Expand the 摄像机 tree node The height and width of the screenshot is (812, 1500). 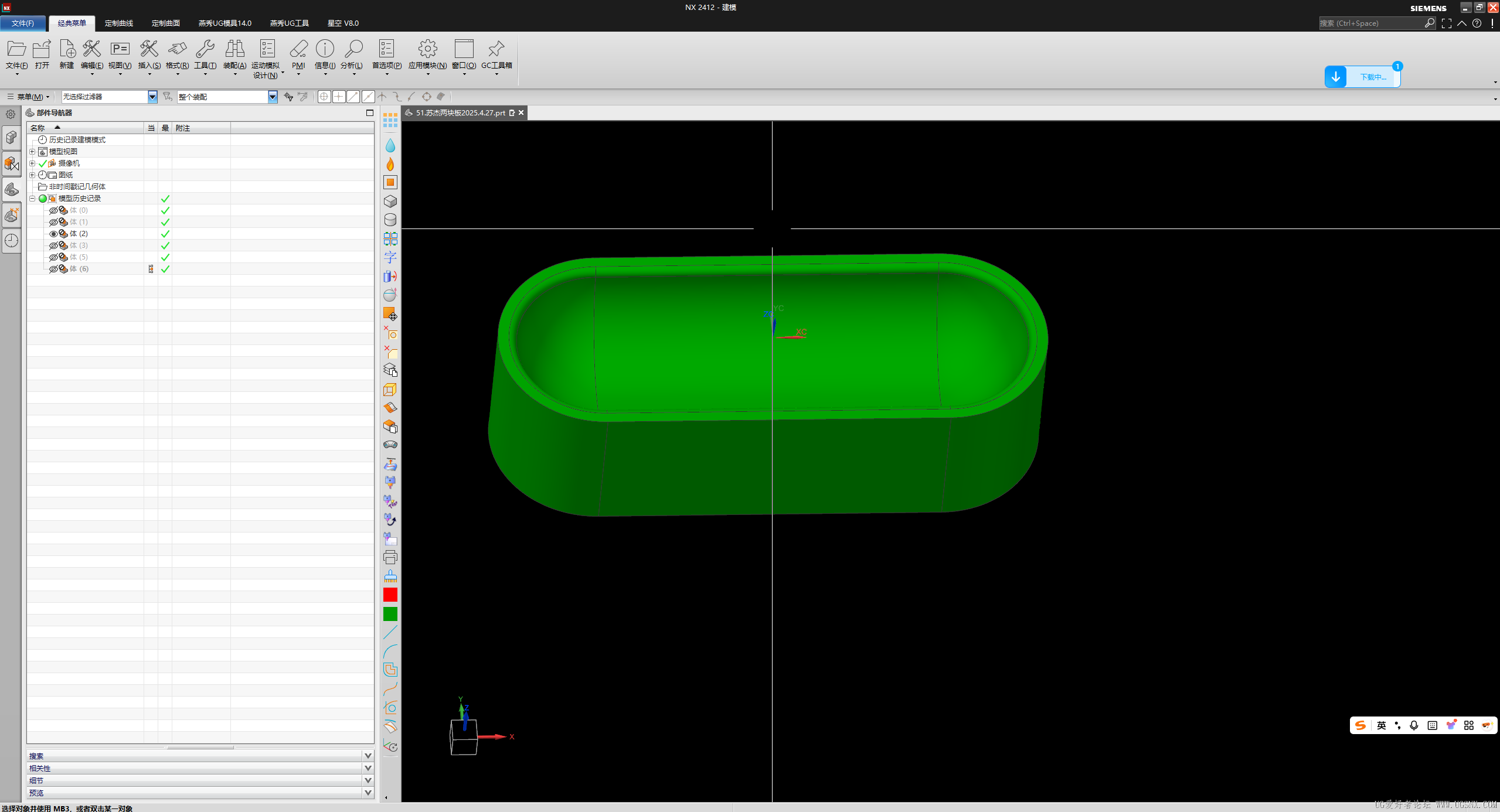tap(32, 163)
